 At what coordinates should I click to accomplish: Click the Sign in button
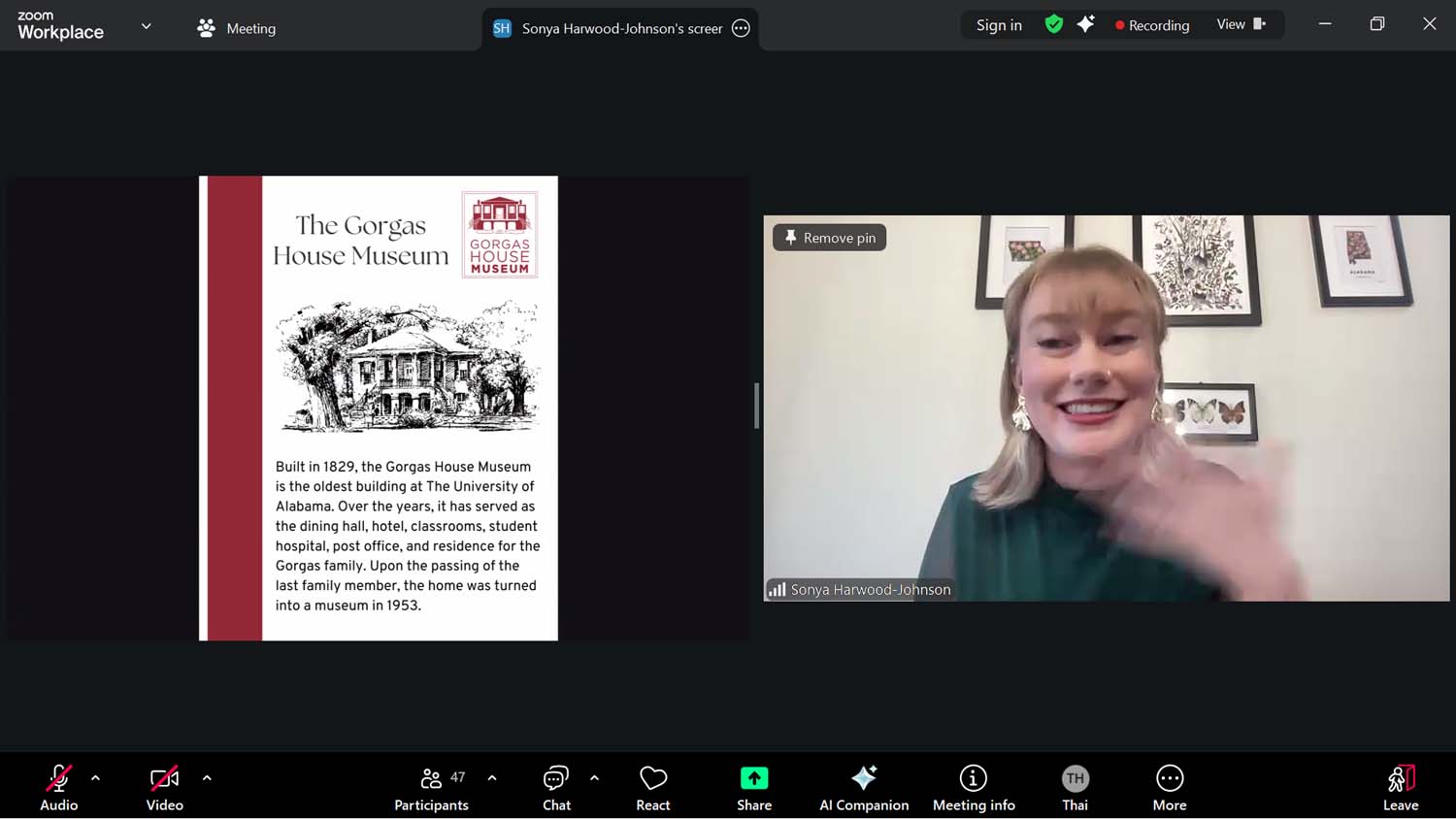pyautogui.click(x=999, y=25)
